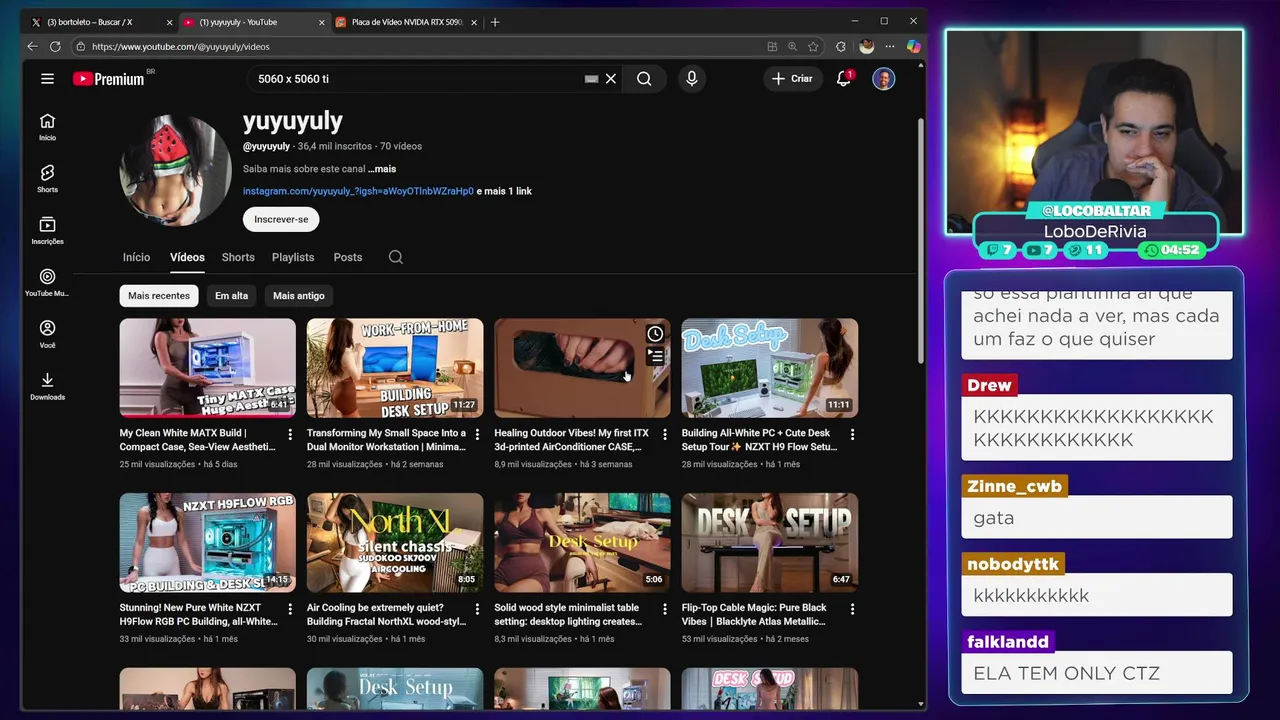This screenshot has height=720, width=1280.
Task: Click the YouTube search input field
Action: [x=415, y=79]
